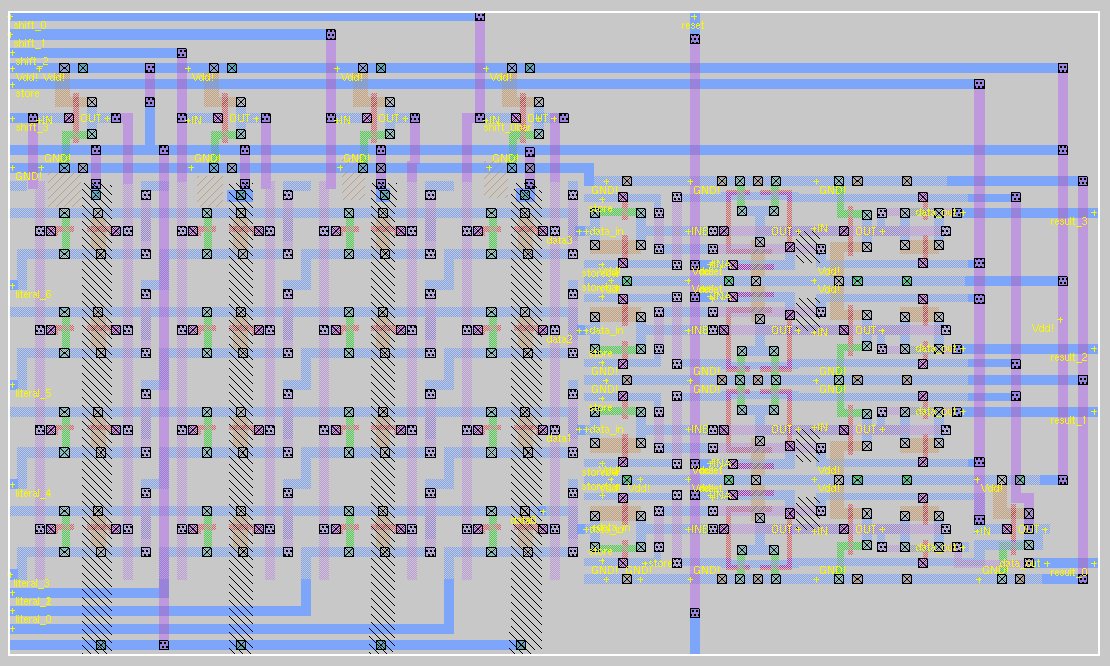Click the shift_0 port label

click(29, 24)
